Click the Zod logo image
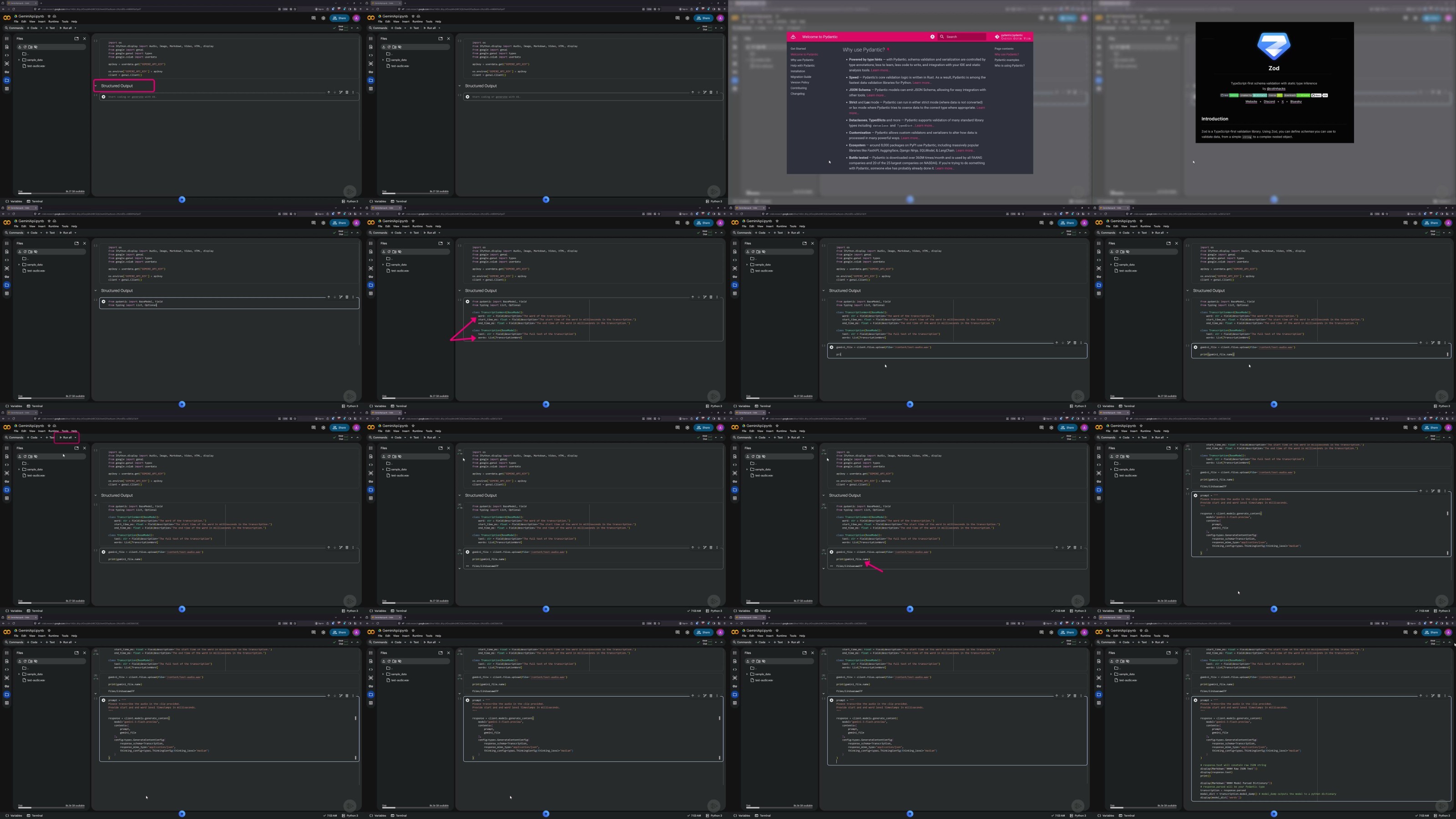The width and height of the screenshot is (1456, 819). click(1274, 46)
